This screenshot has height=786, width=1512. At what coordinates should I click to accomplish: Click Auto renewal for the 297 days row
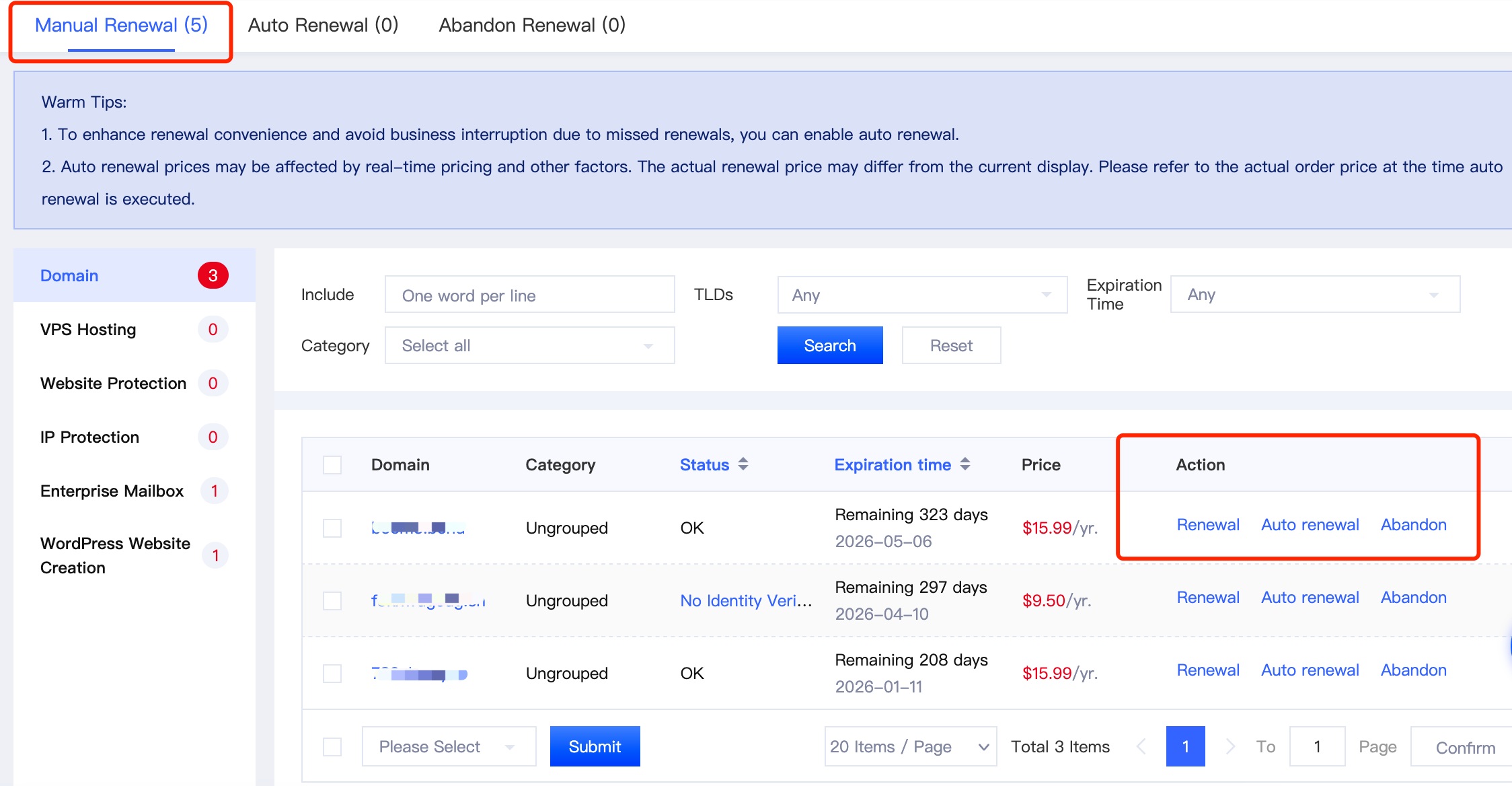[1310, 598]
